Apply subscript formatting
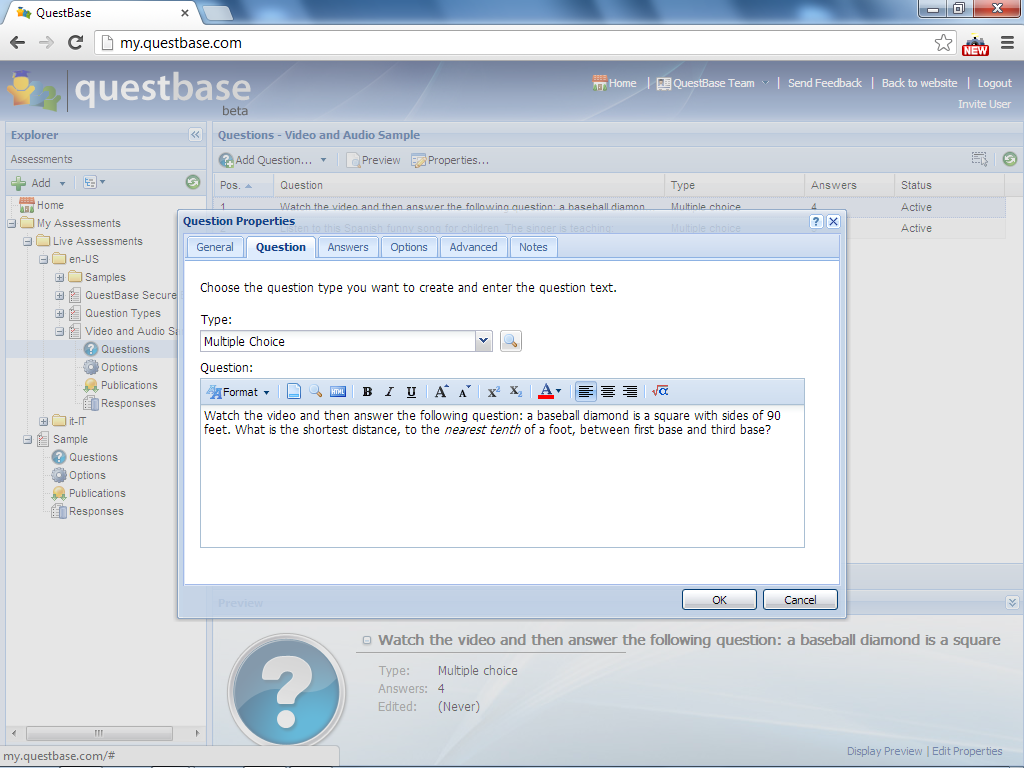This screenshot has width=1024, height=768. [x=516, y=392]
